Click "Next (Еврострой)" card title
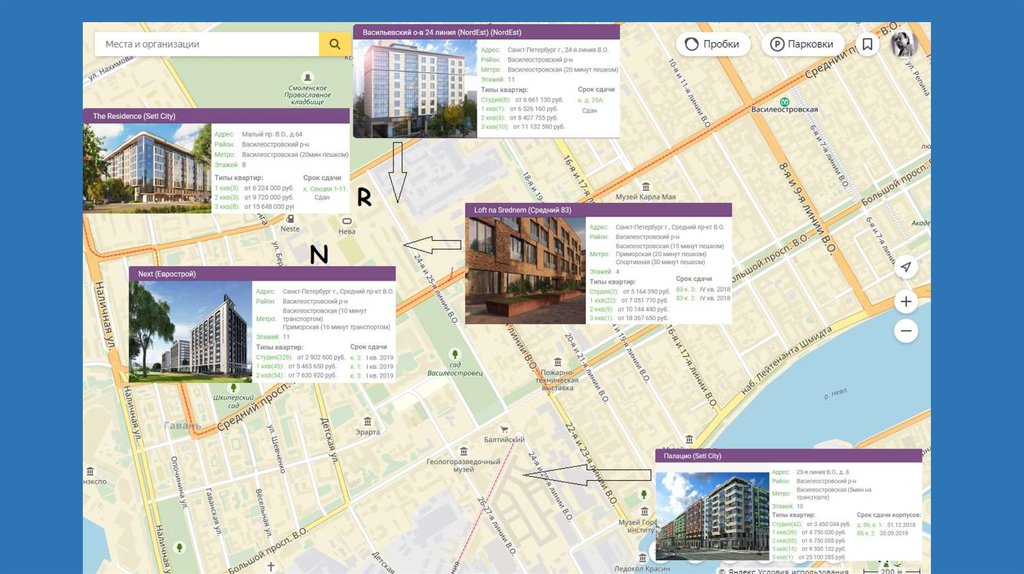The image size is (1024, 574). [x=167, y=274]
